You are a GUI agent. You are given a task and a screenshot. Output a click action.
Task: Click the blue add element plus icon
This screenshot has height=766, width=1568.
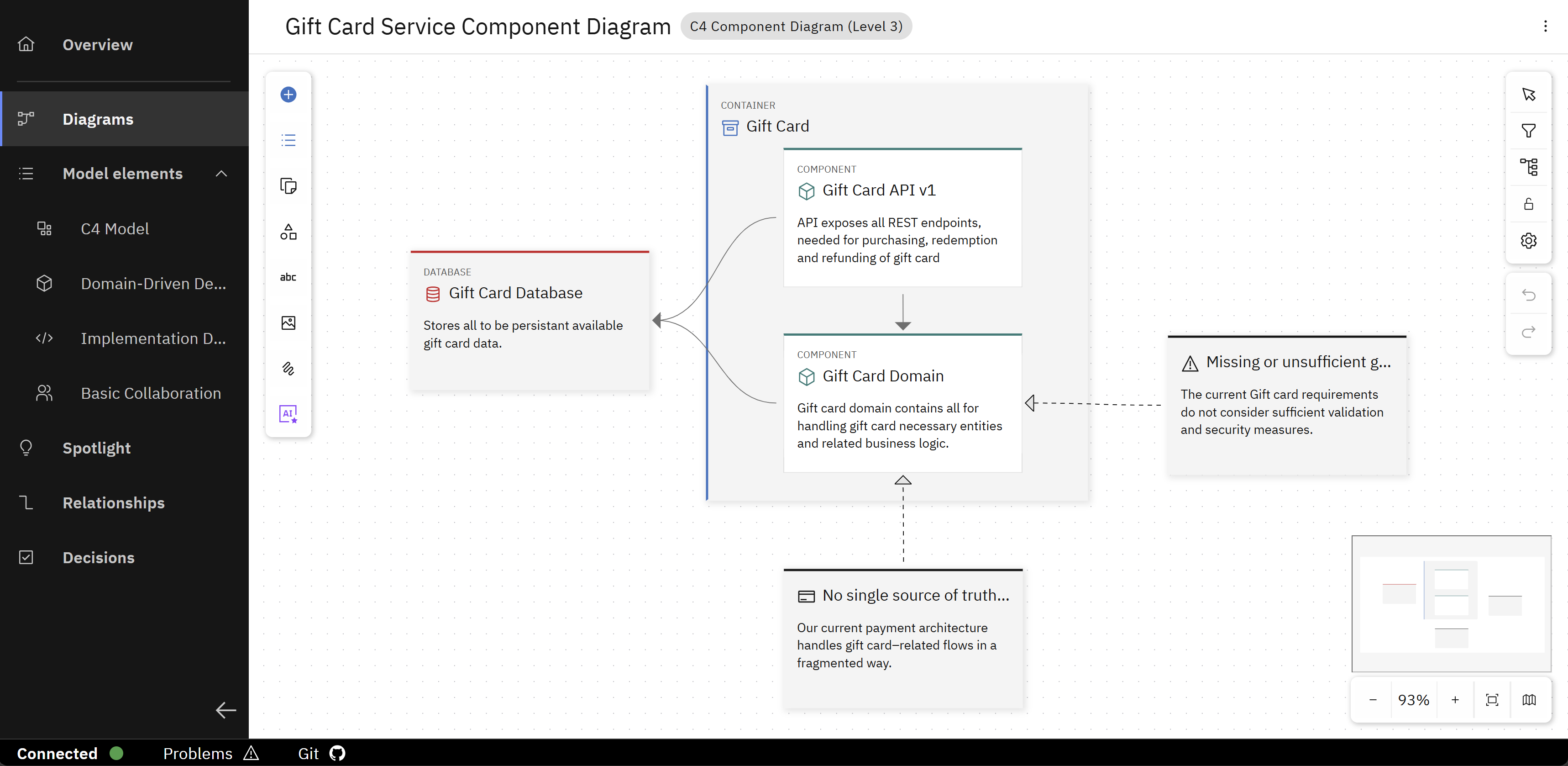click(x=288, y=95)
